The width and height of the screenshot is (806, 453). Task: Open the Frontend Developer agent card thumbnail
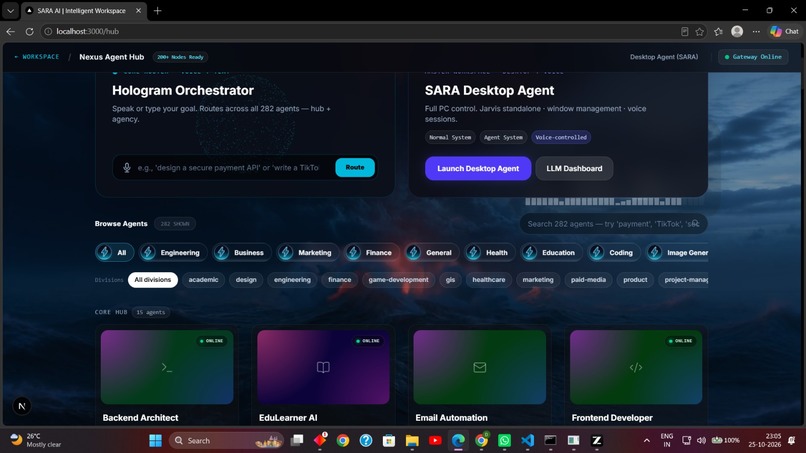pyautogui.click(x=636, y=367)
